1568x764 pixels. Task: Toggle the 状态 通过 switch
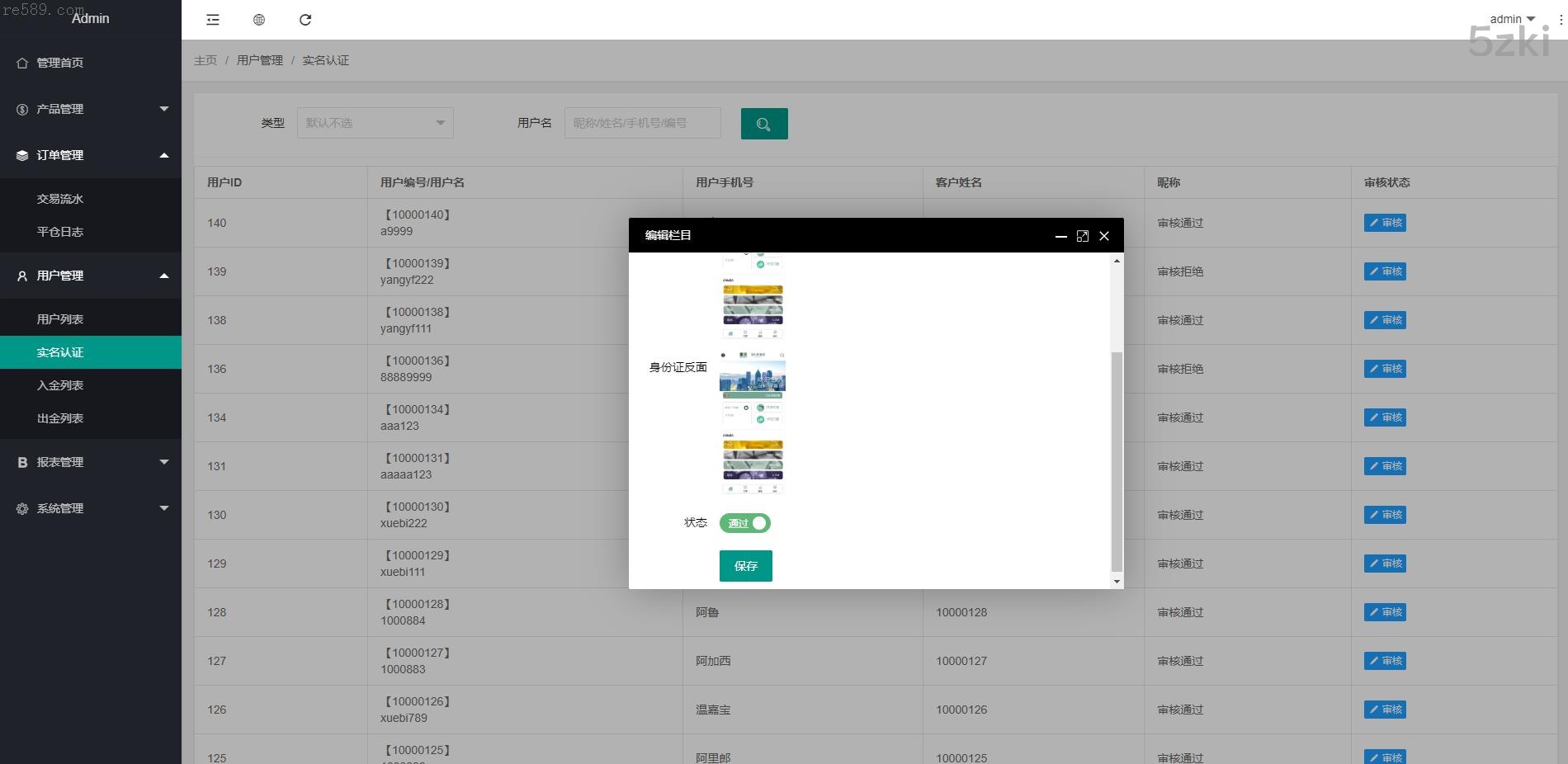point(745,523)
